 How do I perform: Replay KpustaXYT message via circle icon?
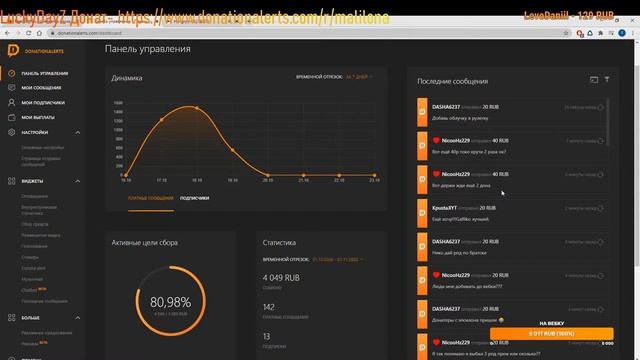(600, 208)
